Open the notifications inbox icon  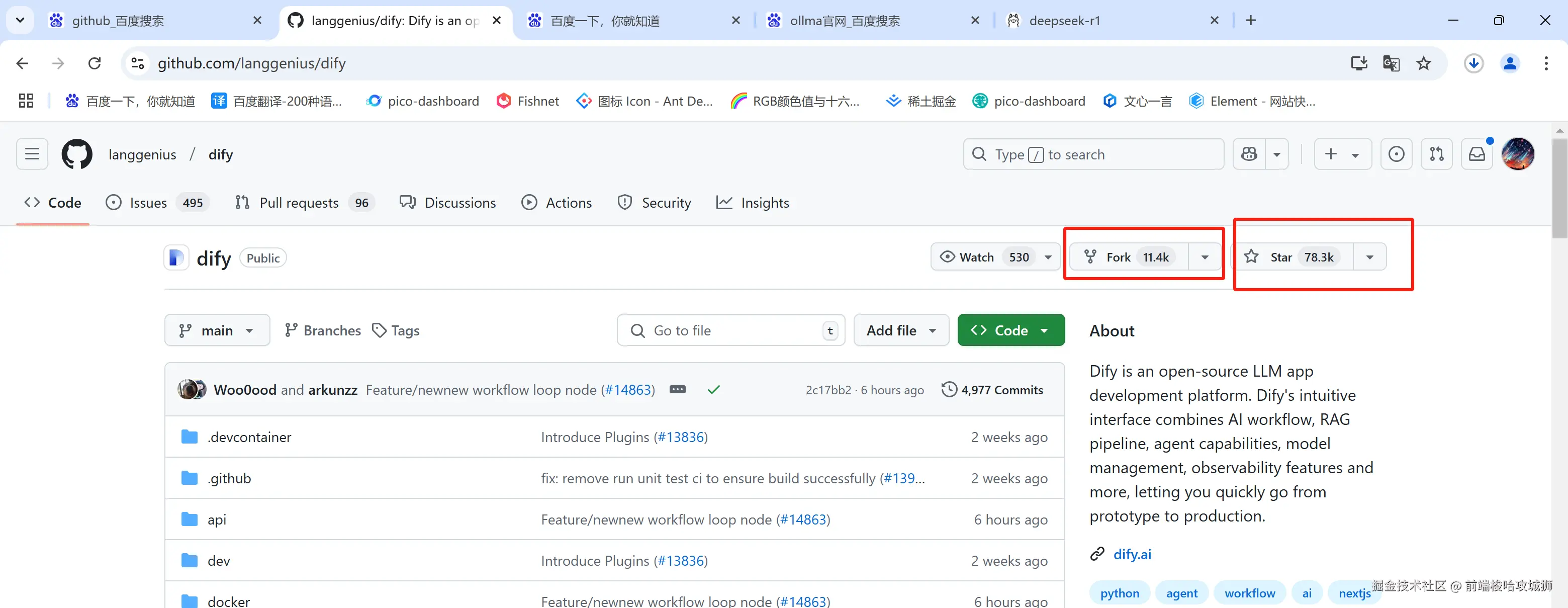click(x=1477, y=154)
